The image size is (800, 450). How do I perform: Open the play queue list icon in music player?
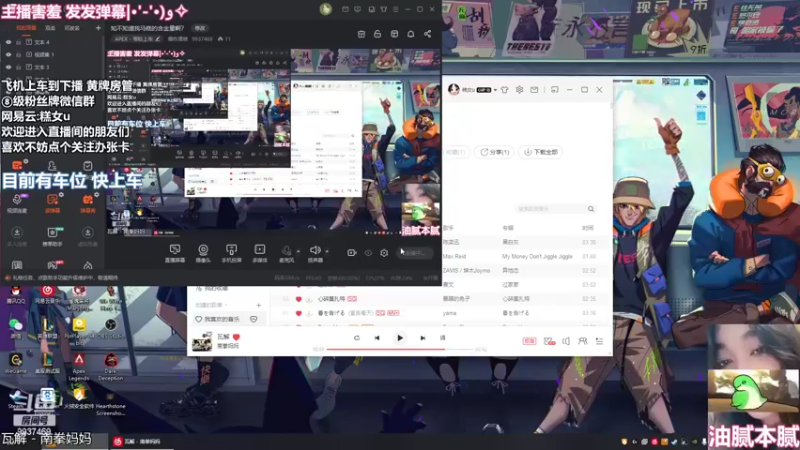(x=599, y=341)
